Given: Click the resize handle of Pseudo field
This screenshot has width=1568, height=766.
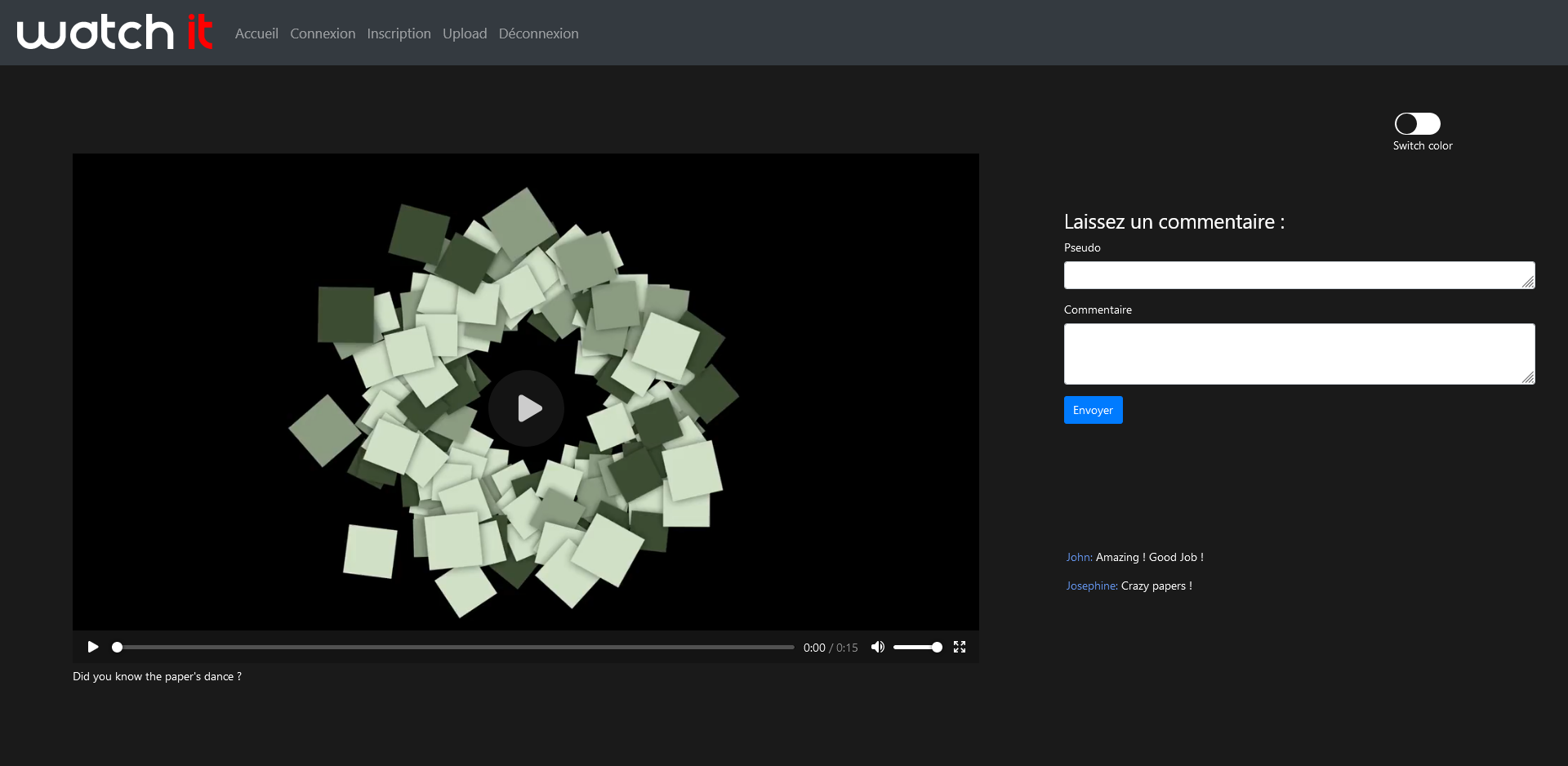Looking at the screenshot, I should 1528,282.
